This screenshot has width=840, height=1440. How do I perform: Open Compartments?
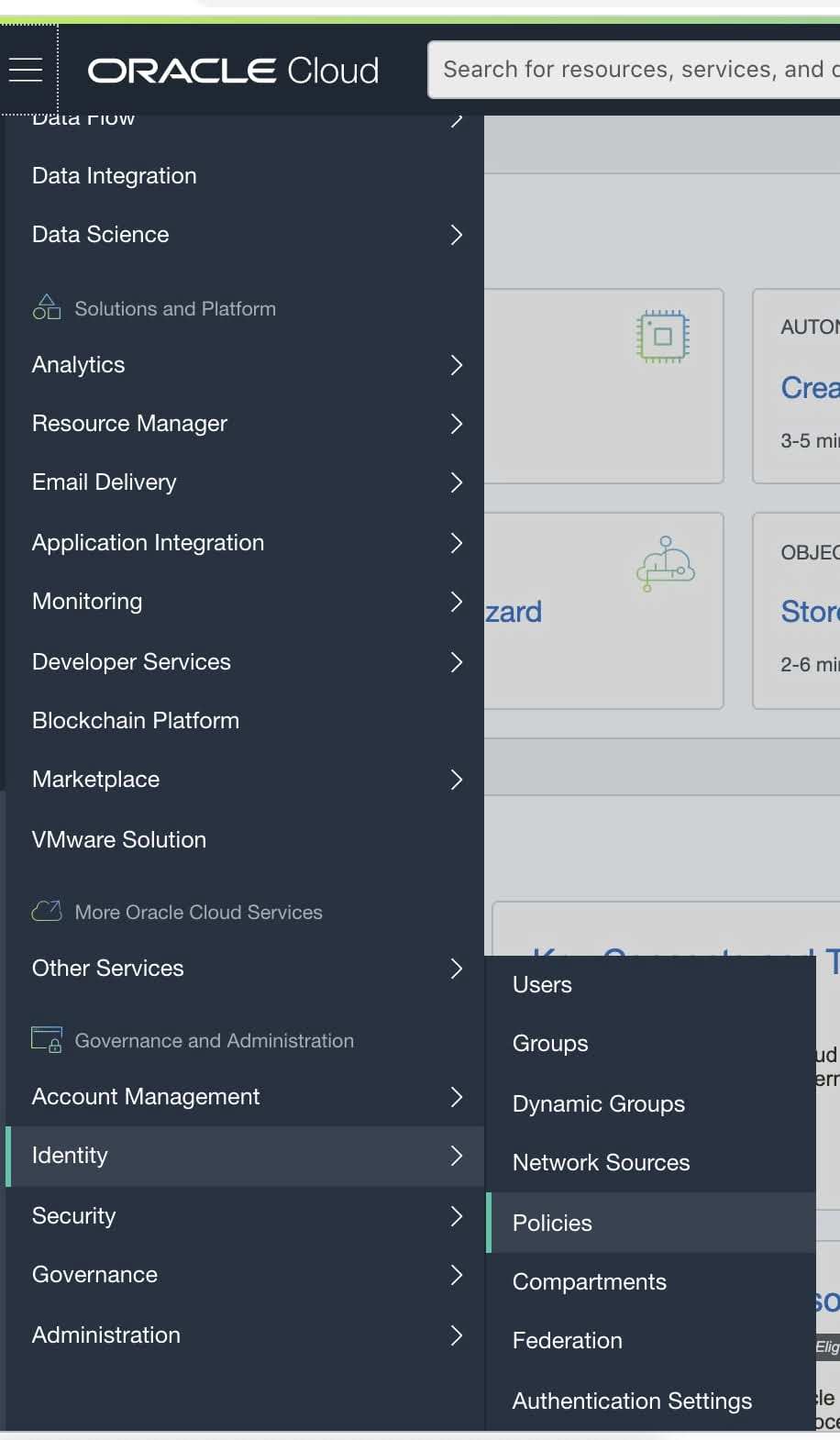[x=590, y=1282]
